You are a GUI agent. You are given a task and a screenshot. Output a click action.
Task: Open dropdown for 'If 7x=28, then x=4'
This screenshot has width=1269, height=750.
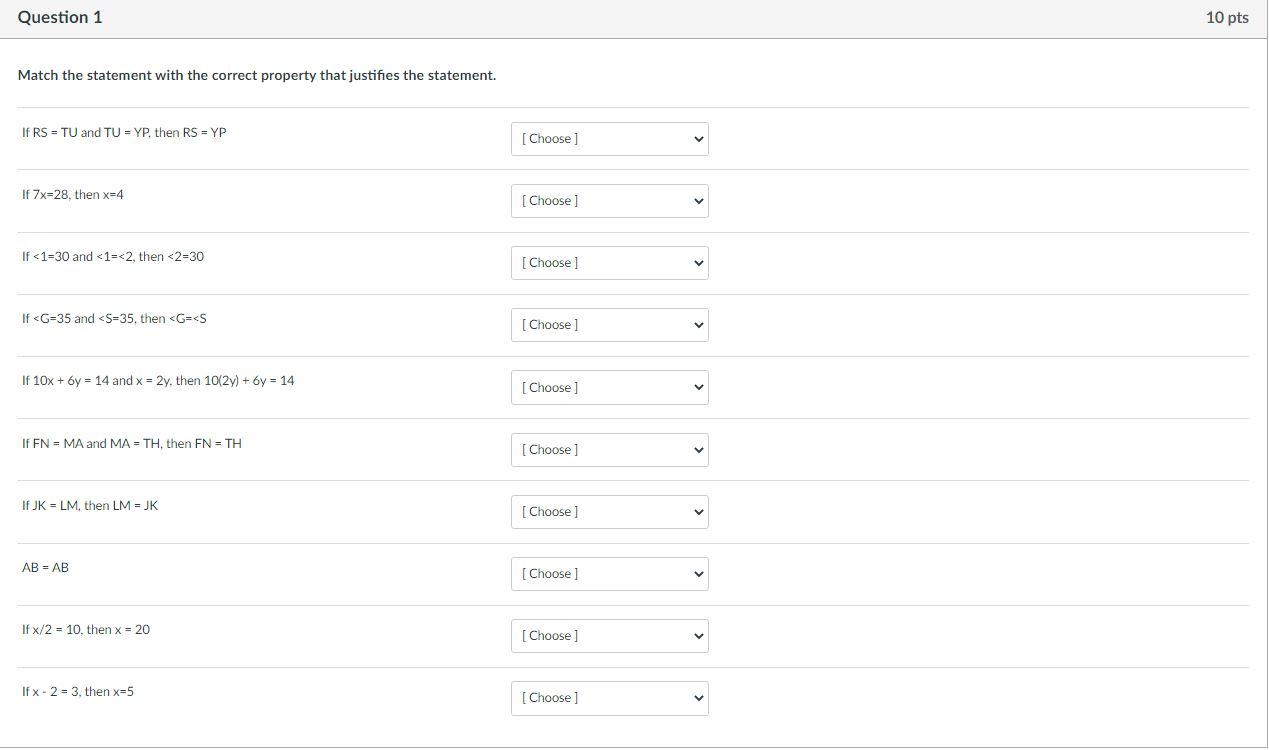pyautogui.click(x=609, y=201)
